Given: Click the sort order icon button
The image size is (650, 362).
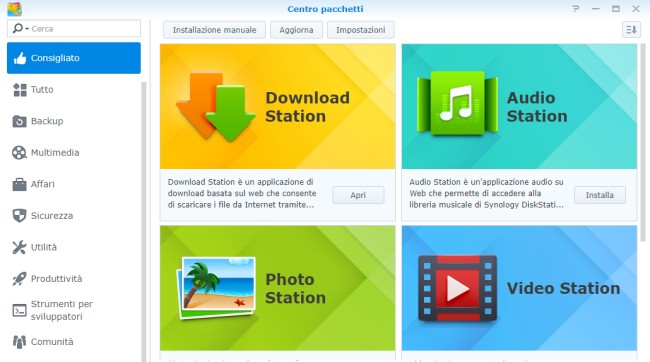Looking at the screenshot, I should tap(631, 30).
